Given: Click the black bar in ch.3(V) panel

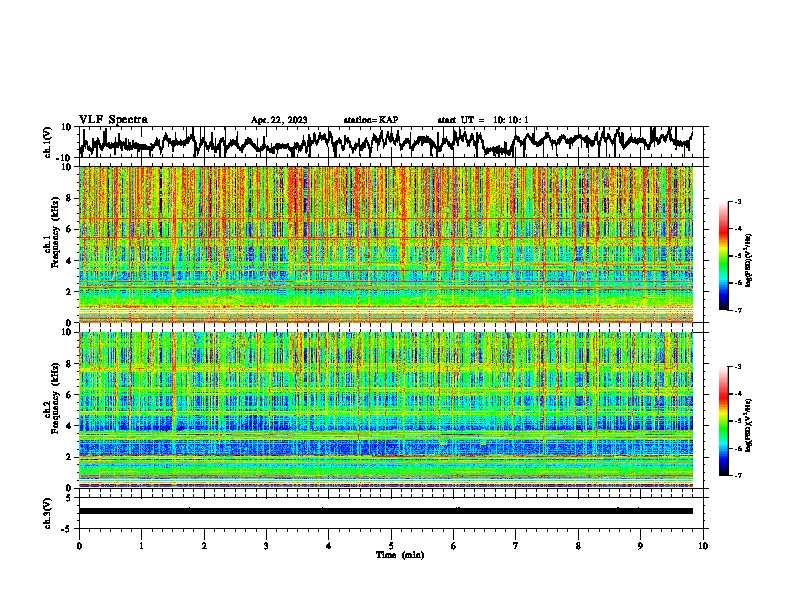Looking at the screenshot, I should (x=386, y=511).
